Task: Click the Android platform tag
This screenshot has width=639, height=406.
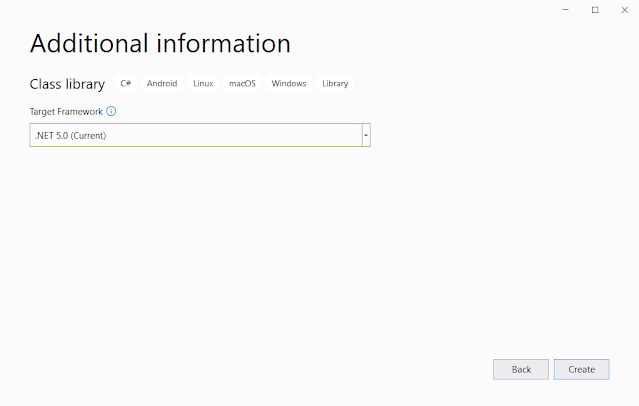Action: 162,84
